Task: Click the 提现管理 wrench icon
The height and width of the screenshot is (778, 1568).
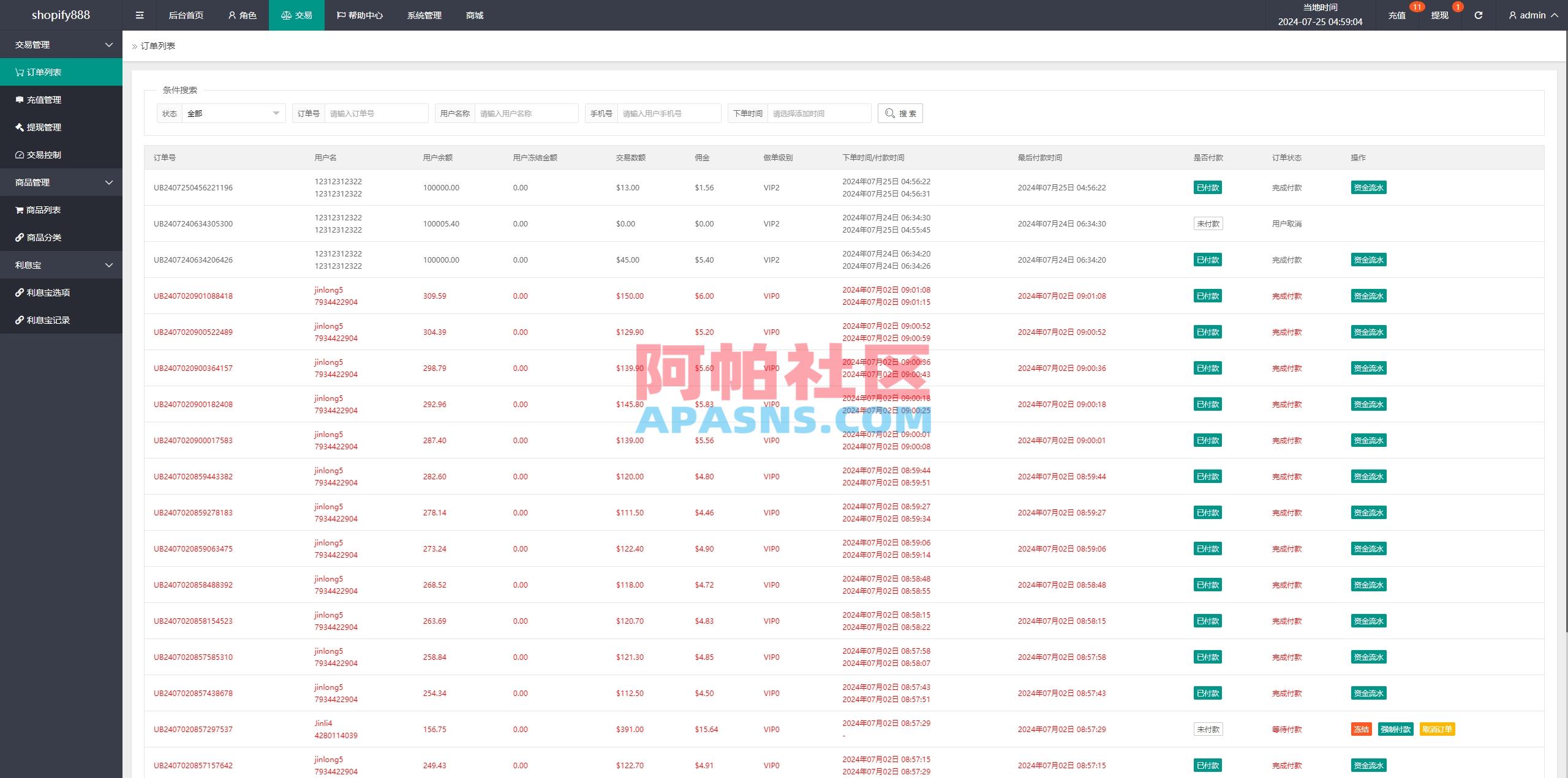Action: [18, 127]
